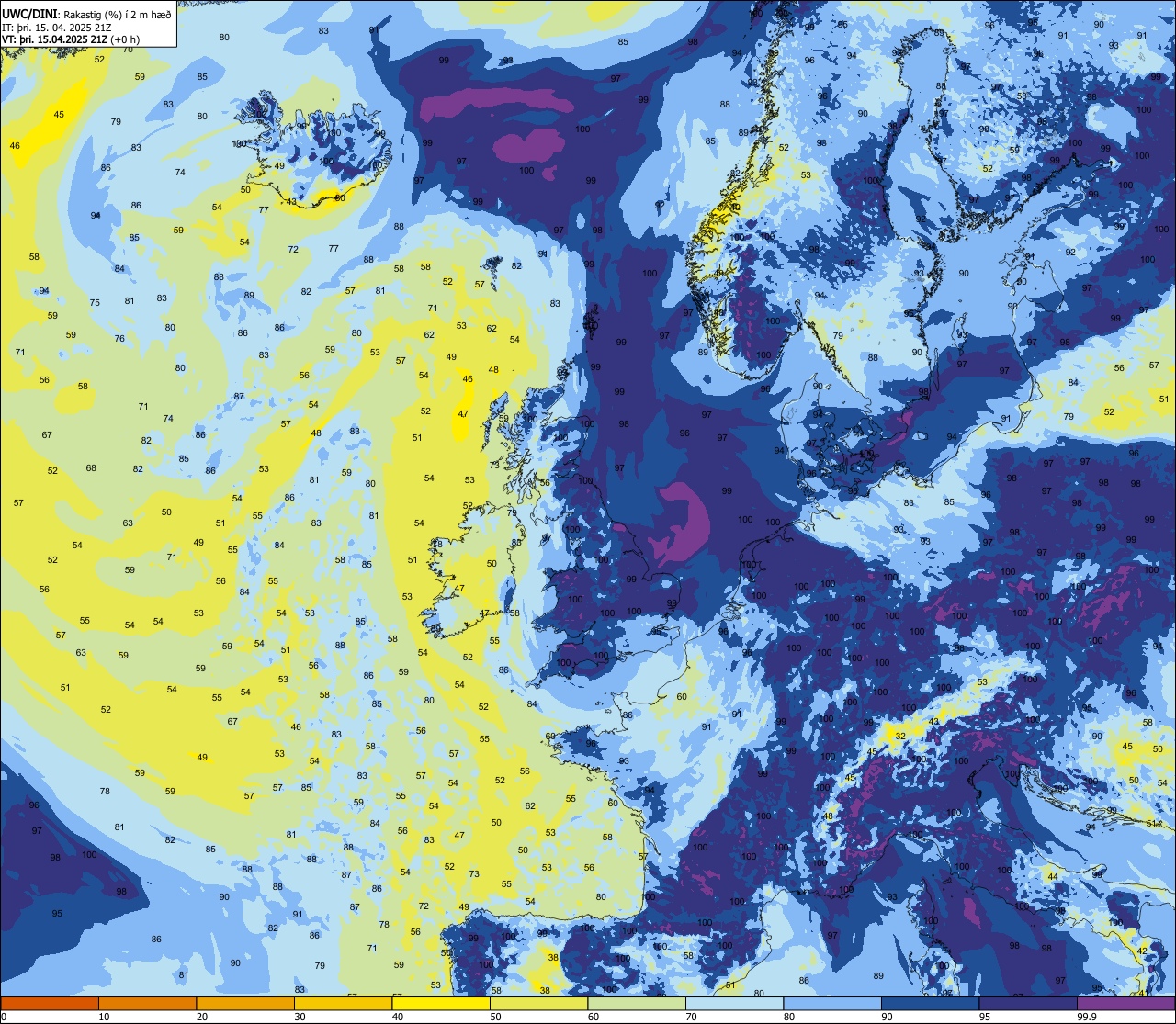Click the 'VT: þri. 15.04.2025 21Z (+0 h)' line
The height and width of the screenshot is (1024, 1176).
click(x=71, y=39)
